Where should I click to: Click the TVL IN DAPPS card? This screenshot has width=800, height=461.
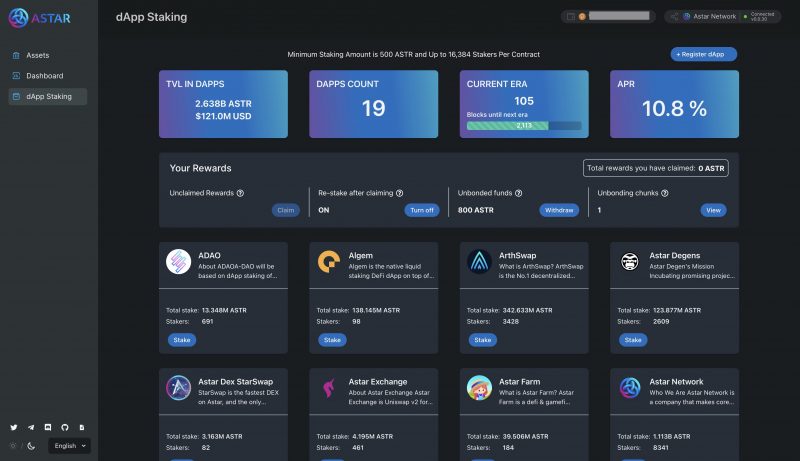pos(223,104)
